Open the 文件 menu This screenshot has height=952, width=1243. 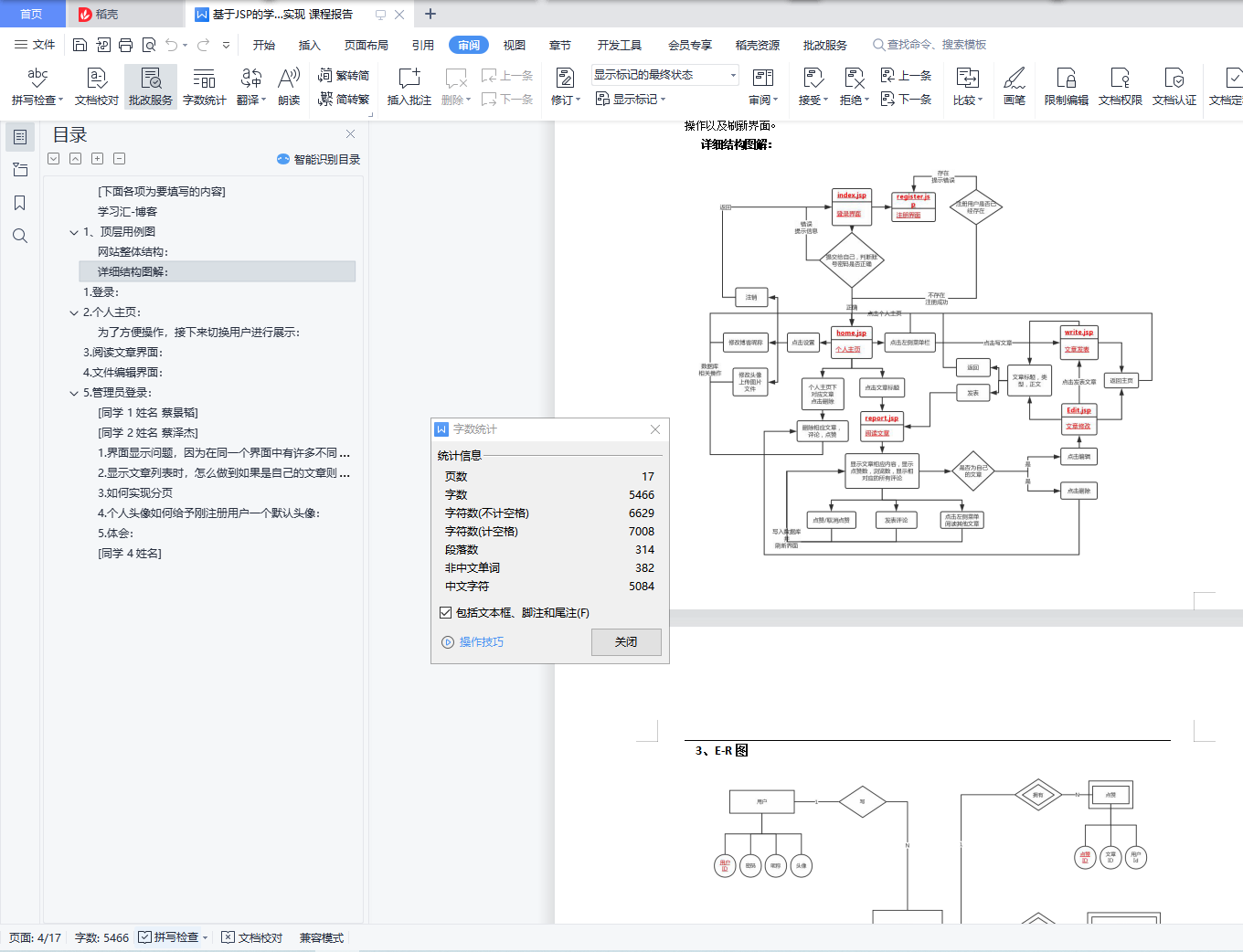click(35, 45)
